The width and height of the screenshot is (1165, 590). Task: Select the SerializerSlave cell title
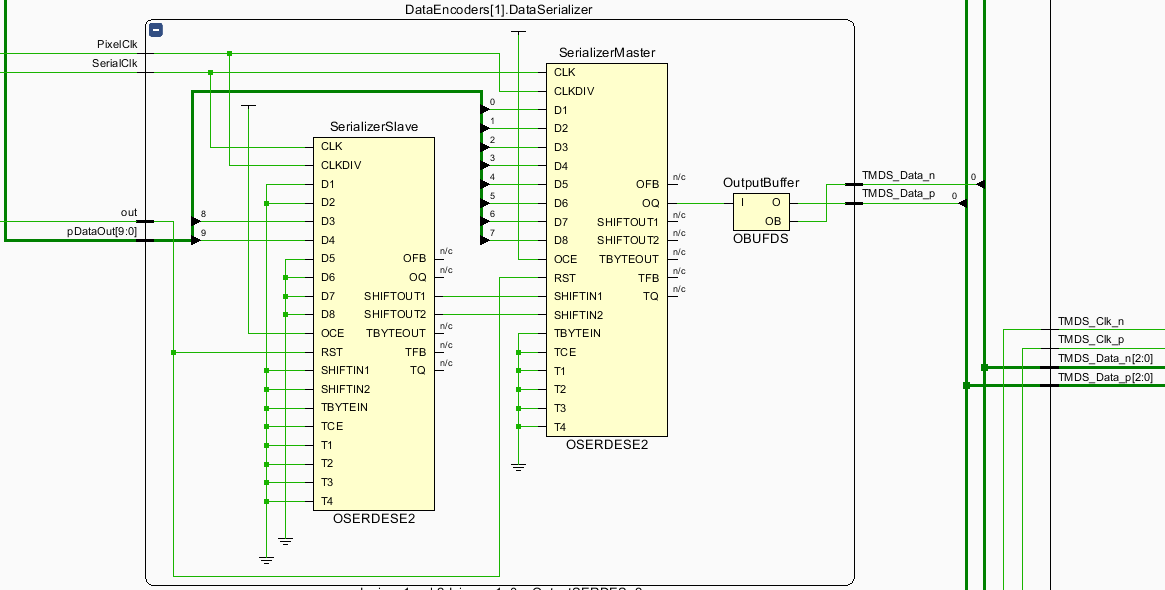pos(374,126)
